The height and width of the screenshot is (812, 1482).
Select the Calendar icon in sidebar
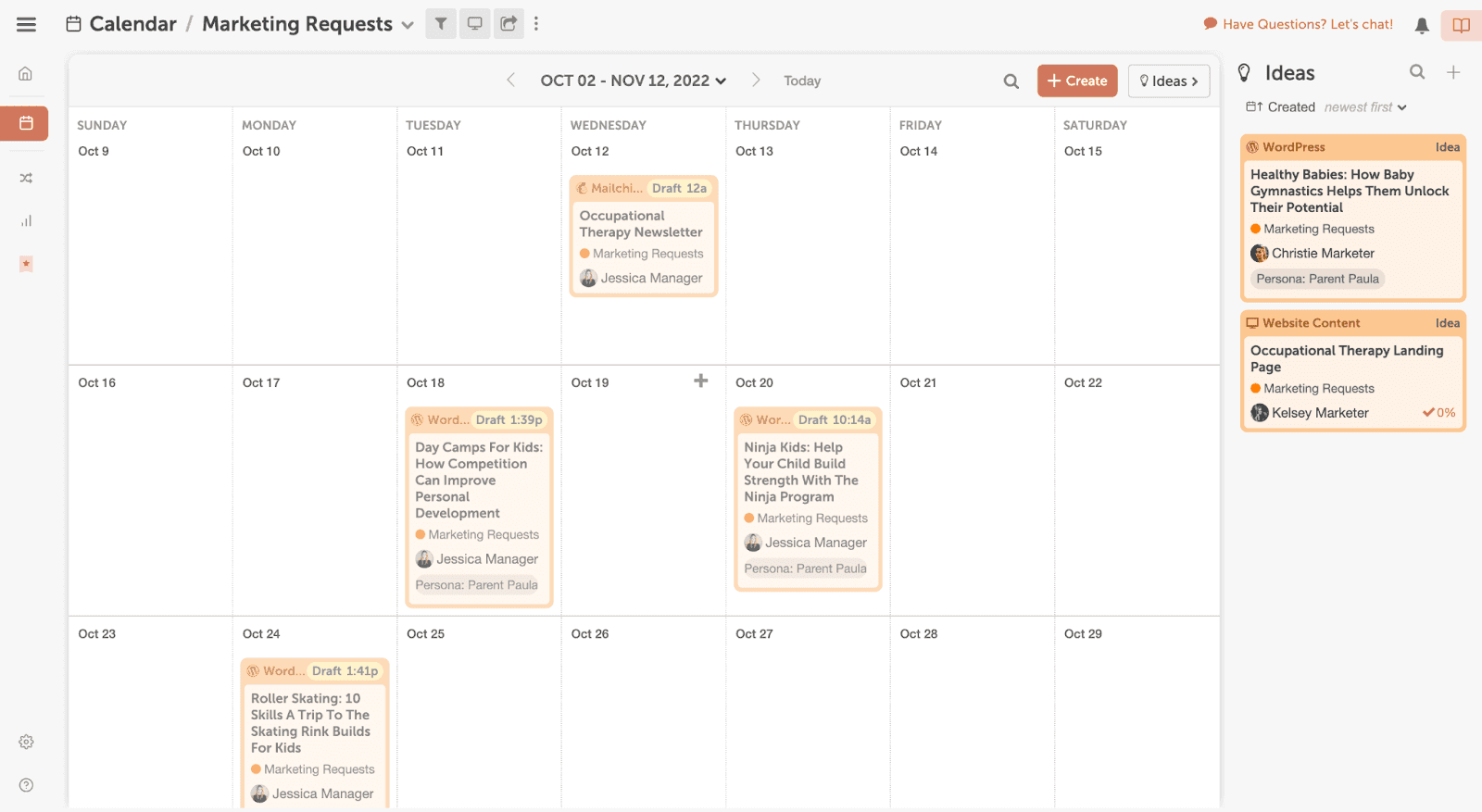26,123
